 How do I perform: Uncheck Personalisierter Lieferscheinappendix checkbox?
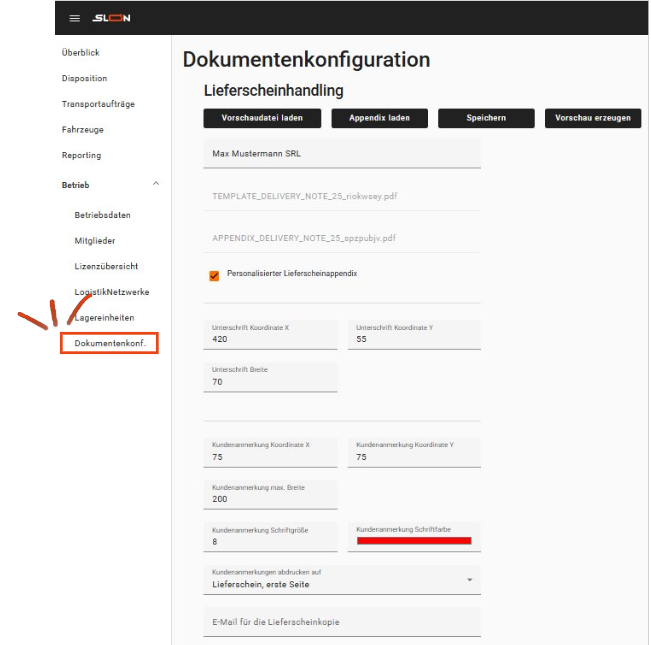click(214, 276)
